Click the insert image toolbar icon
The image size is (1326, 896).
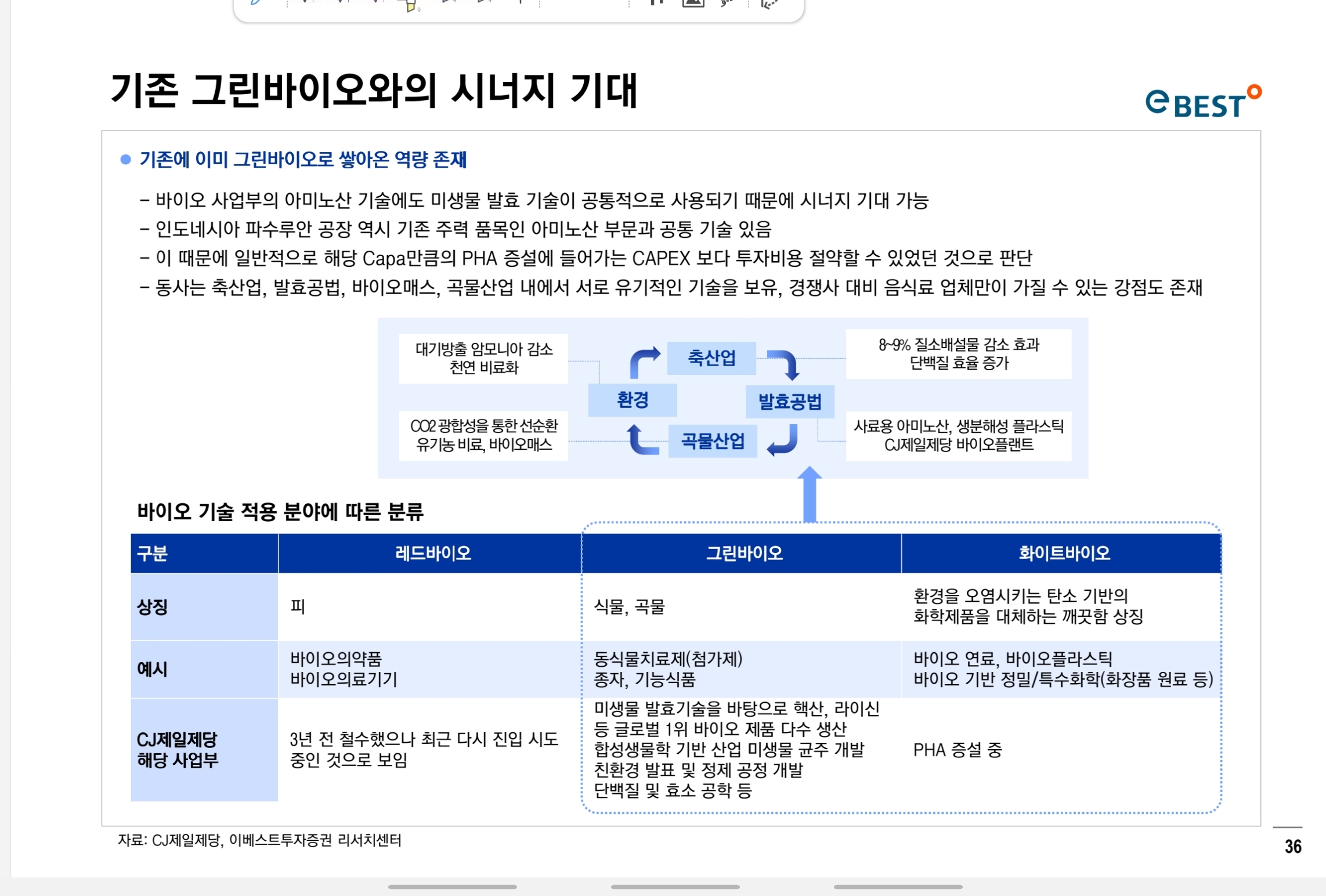[693, 3]
